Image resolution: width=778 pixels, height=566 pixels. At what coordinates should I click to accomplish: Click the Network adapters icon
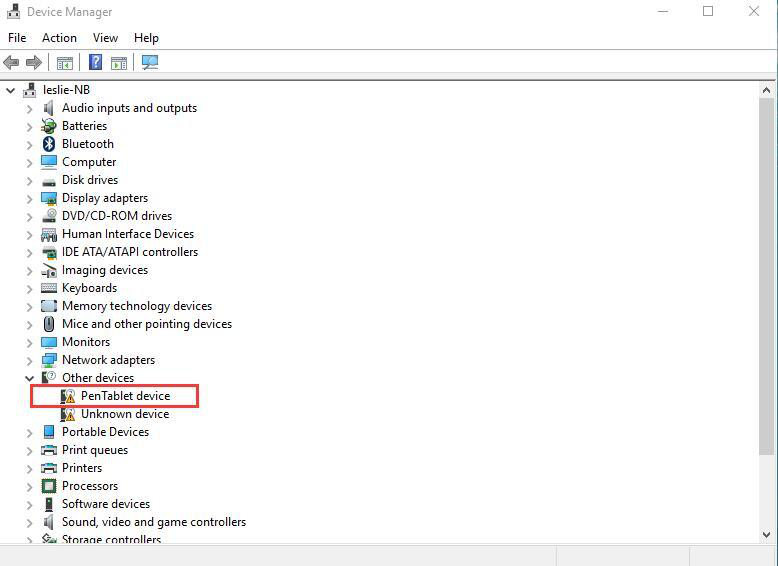49,360
